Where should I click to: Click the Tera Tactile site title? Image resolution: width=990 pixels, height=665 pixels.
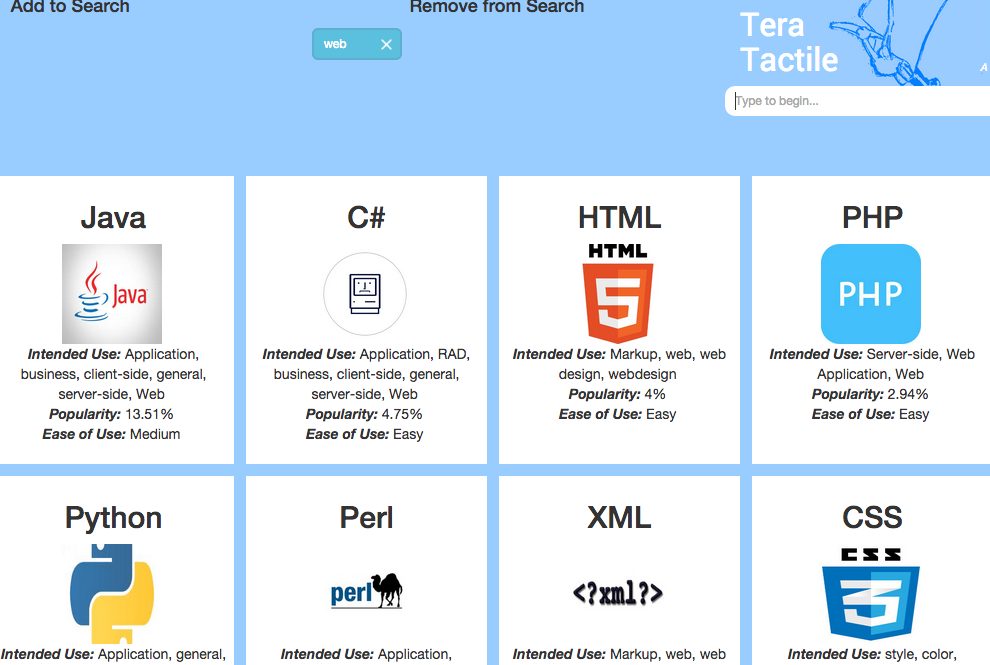[x=789, y=42]
